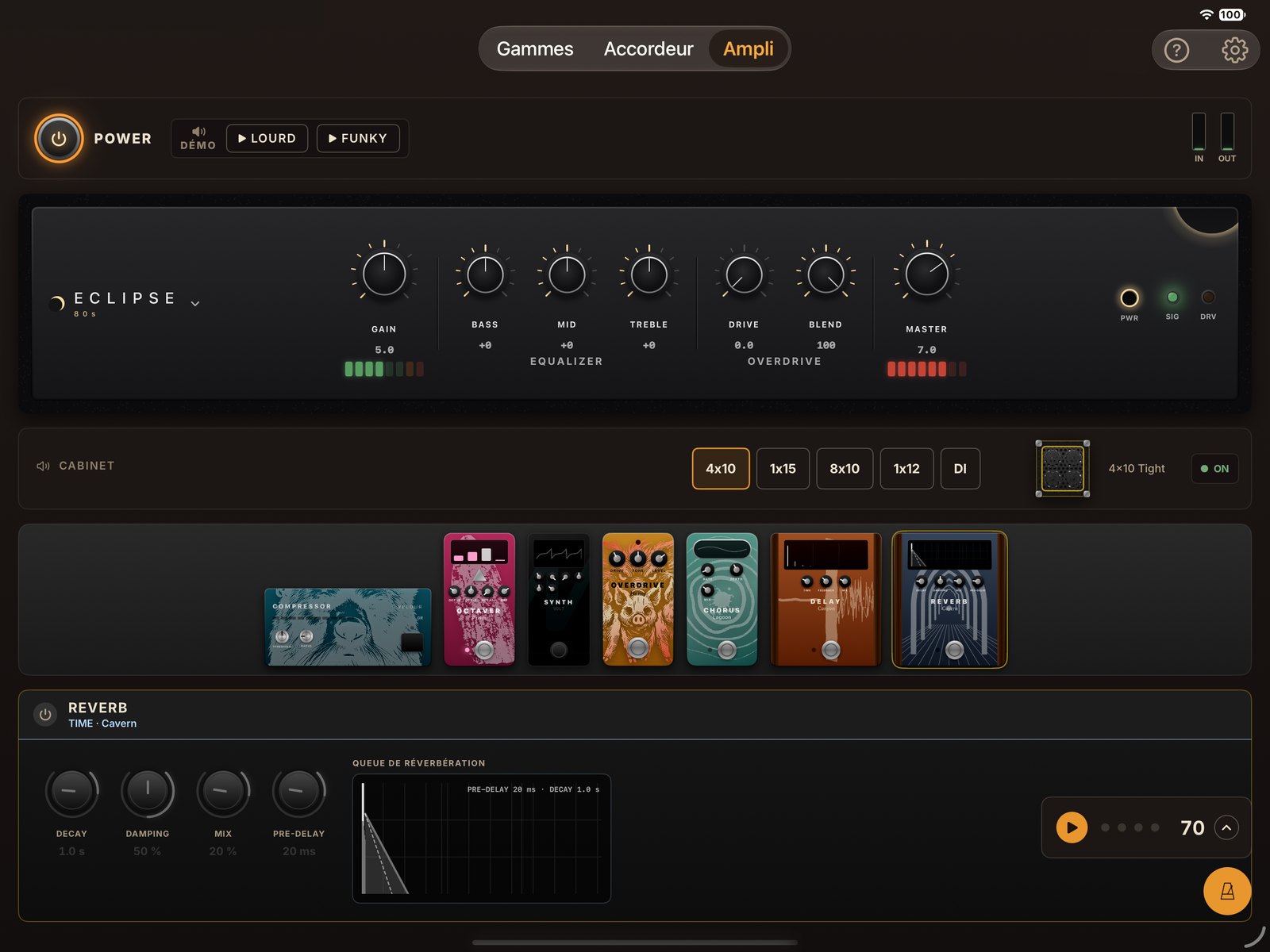Click the OUT level meter

[x=1227, y=132]
